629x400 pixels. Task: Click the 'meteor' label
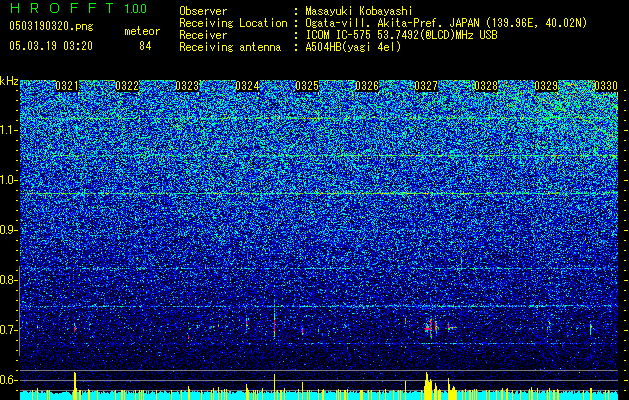(x=142, y=31)
